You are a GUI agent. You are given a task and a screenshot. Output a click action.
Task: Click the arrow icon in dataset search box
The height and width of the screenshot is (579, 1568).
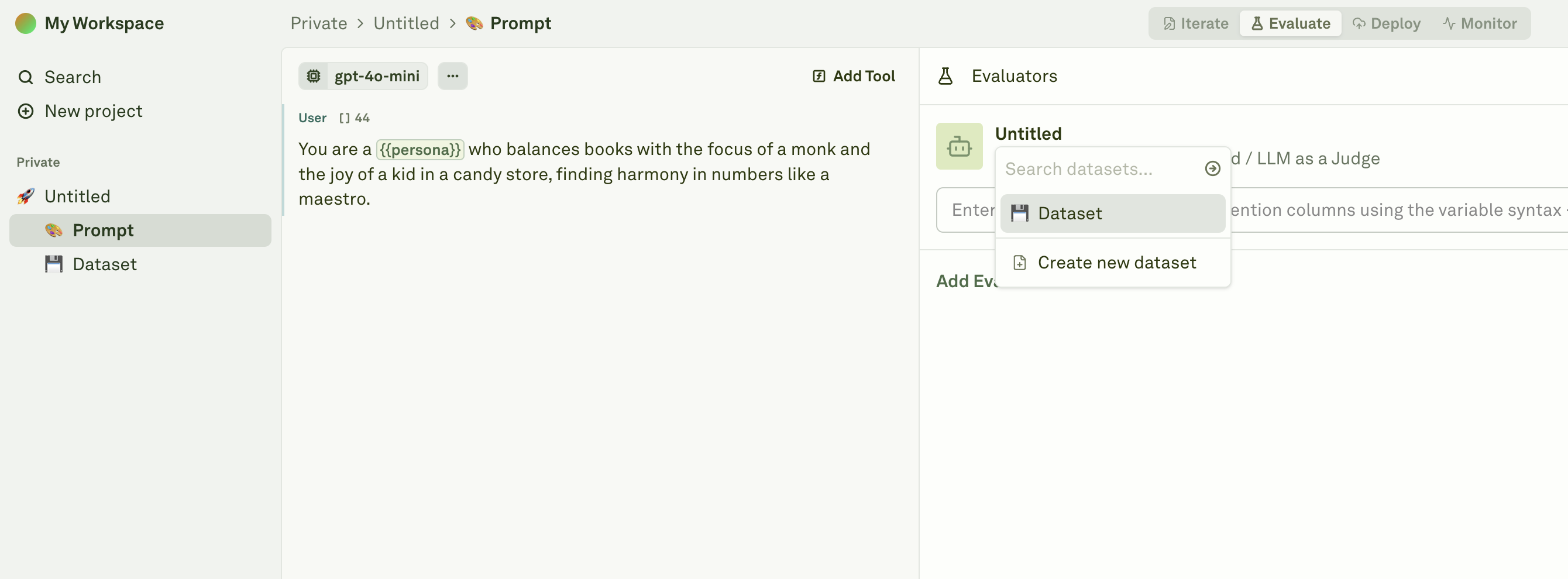click(x=1212, y=168)
